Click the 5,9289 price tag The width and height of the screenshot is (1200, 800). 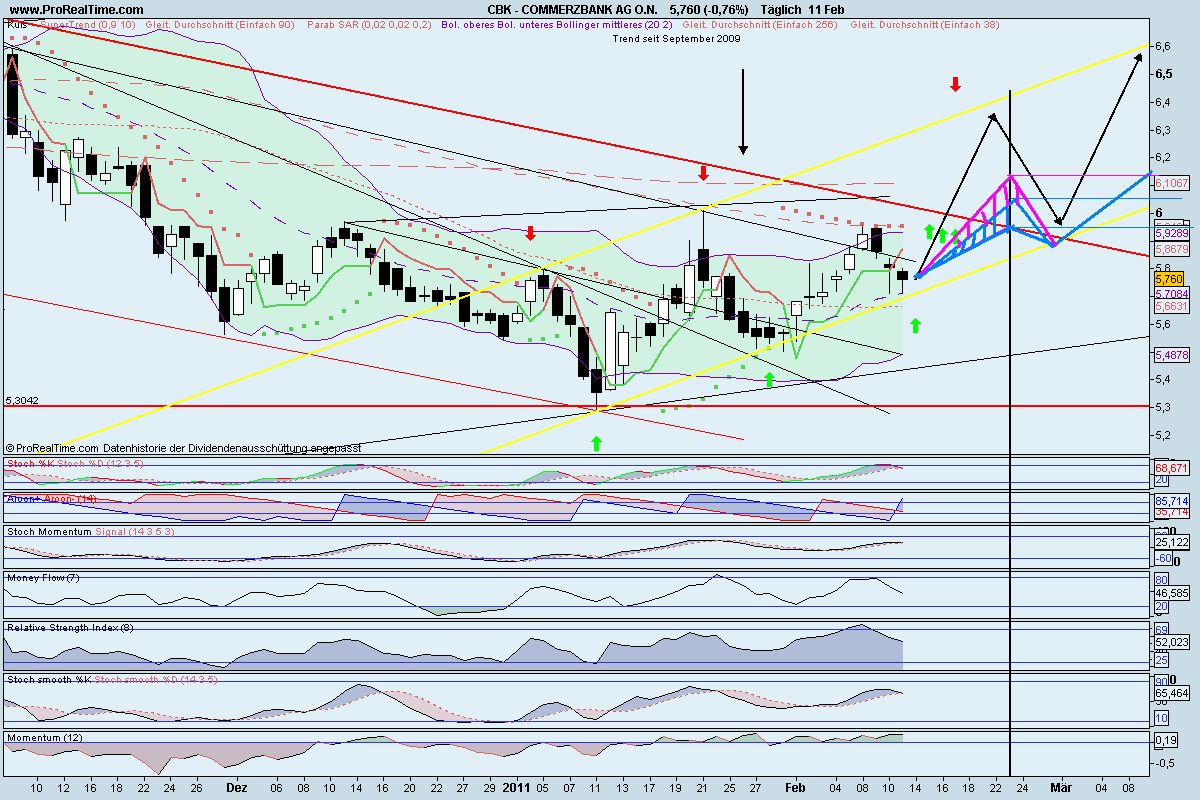(x=1171, y=232)
